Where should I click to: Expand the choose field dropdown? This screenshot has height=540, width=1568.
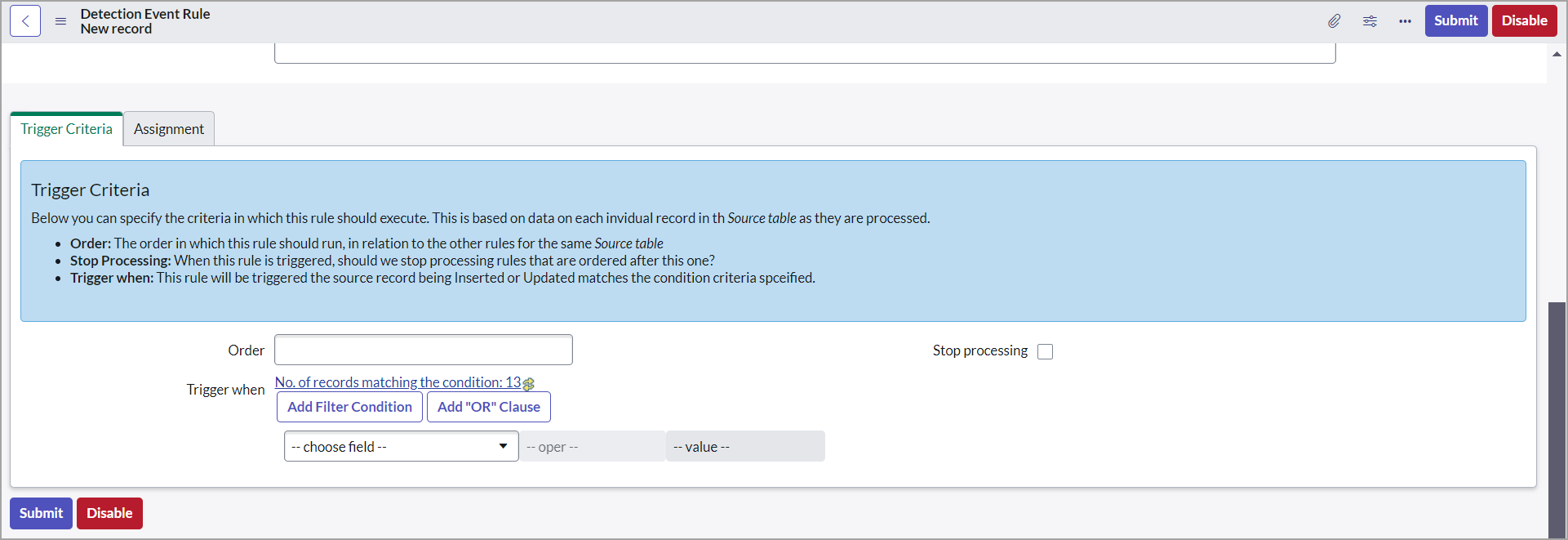pyautogui.click(x=401, y=446)
